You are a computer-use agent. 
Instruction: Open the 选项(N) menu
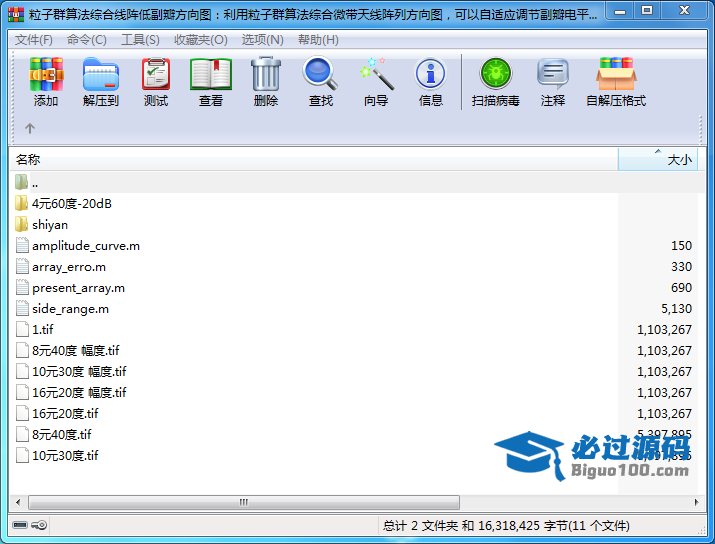coord(263,40)
